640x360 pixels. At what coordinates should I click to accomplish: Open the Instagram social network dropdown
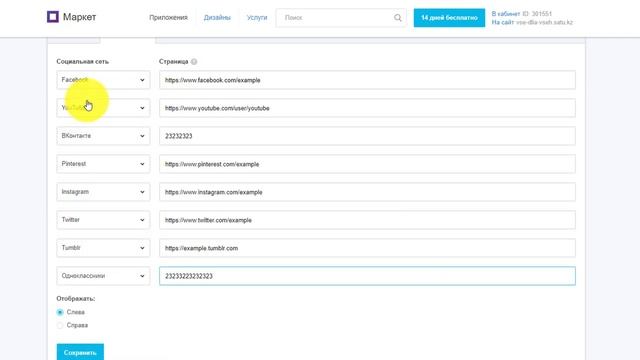click(x=103, y=192)
